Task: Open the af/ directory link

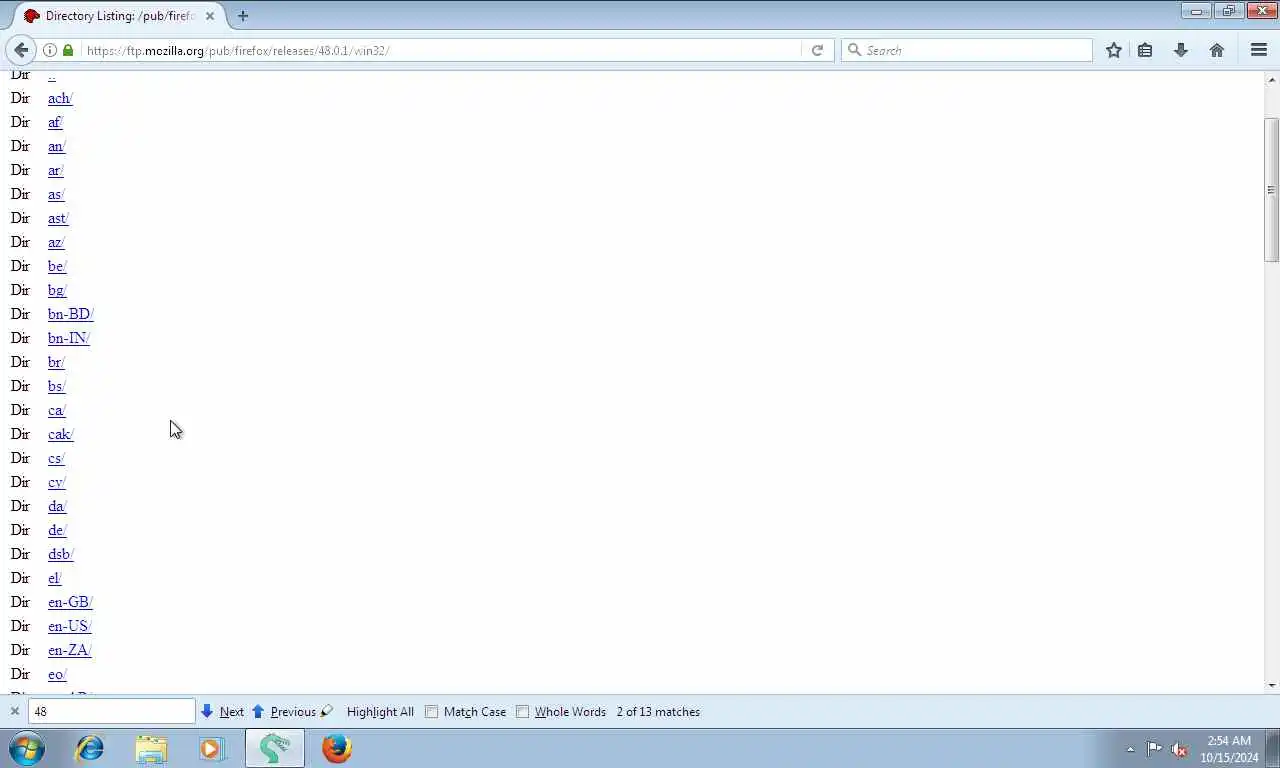Action: click(x=55, y=122)
